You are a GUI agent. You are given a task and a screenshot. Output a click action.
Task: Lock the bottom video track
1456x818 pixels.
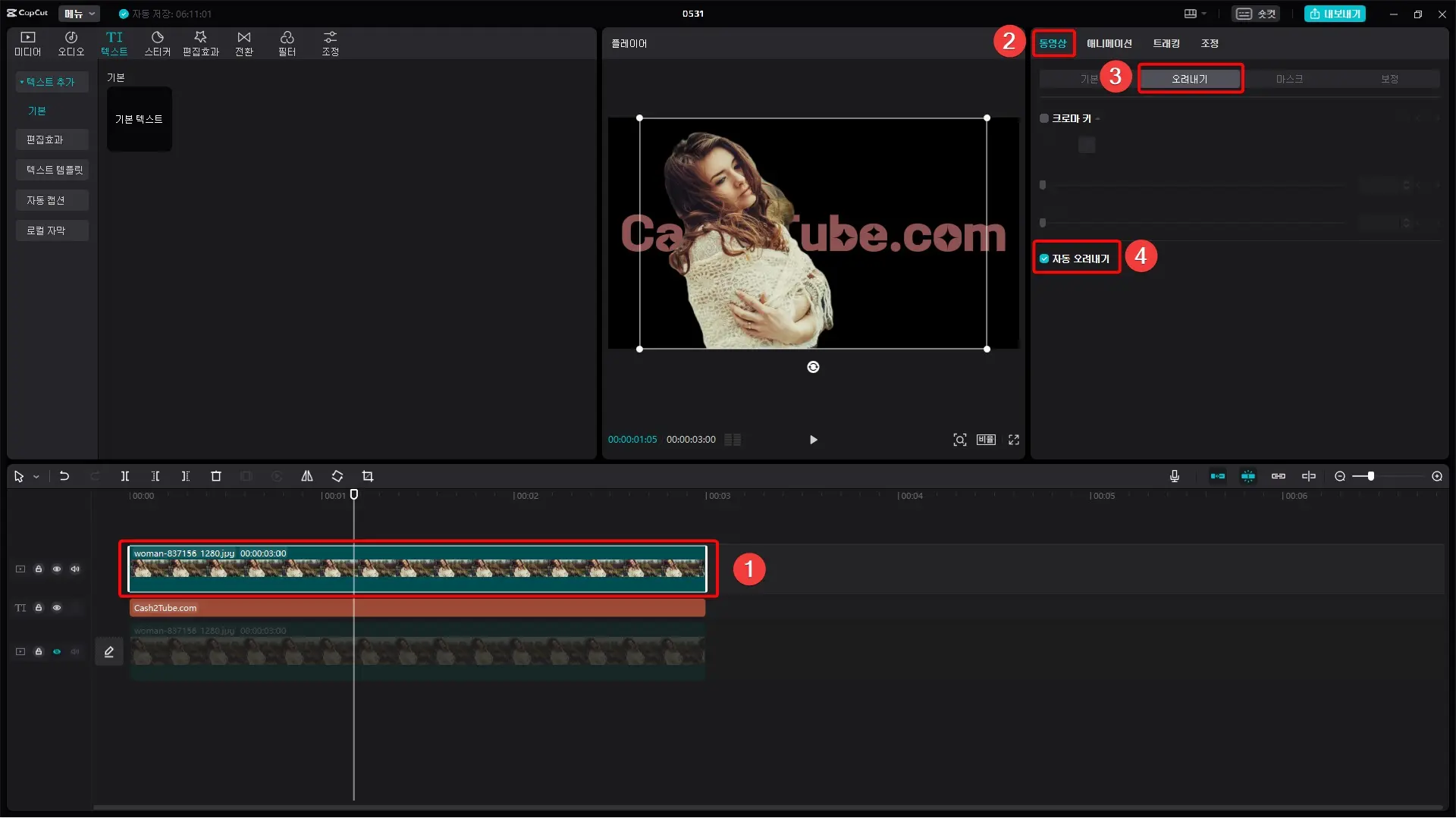(x=39, y=652)
